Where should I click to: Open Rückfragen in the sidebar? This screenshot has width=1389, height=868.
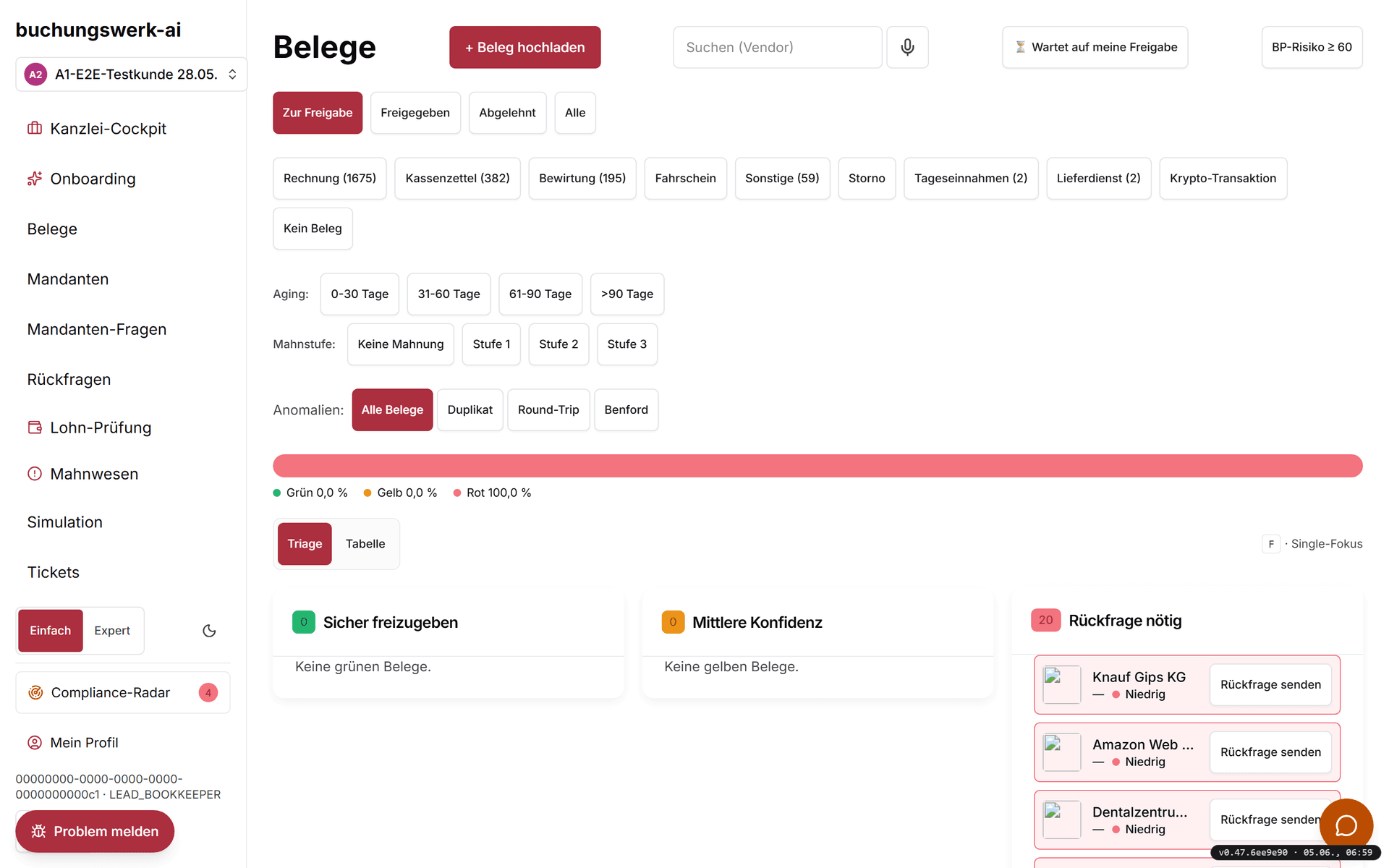pos(69,380)
